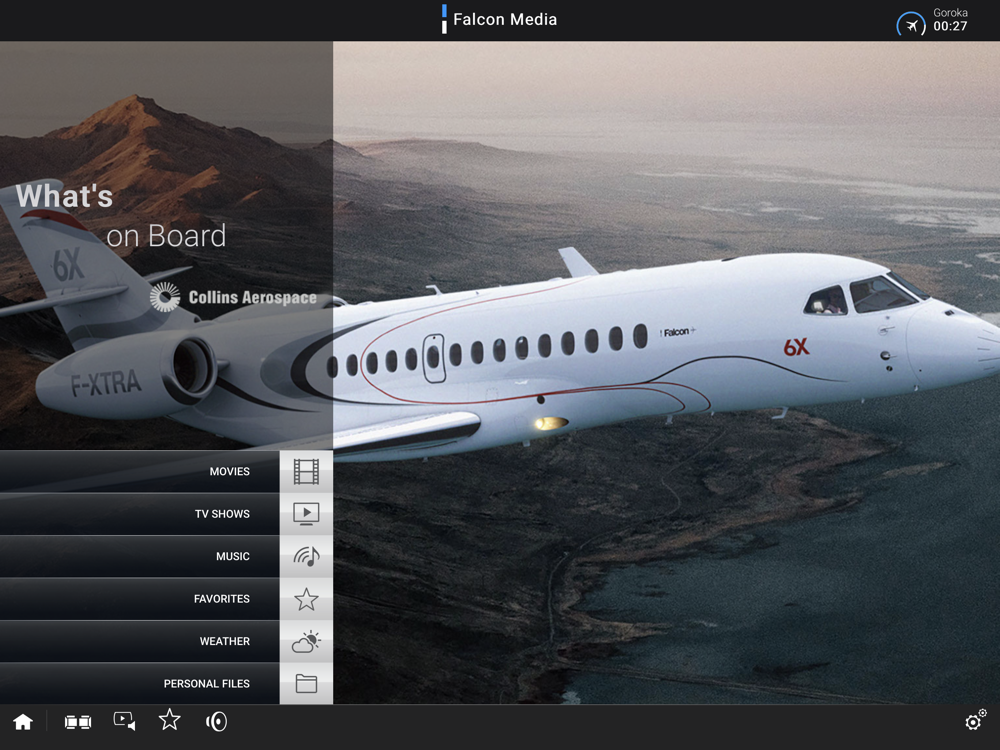Open the TV Shows screen icon
The width and height of the screenshot is (1000, 750).
306,513
